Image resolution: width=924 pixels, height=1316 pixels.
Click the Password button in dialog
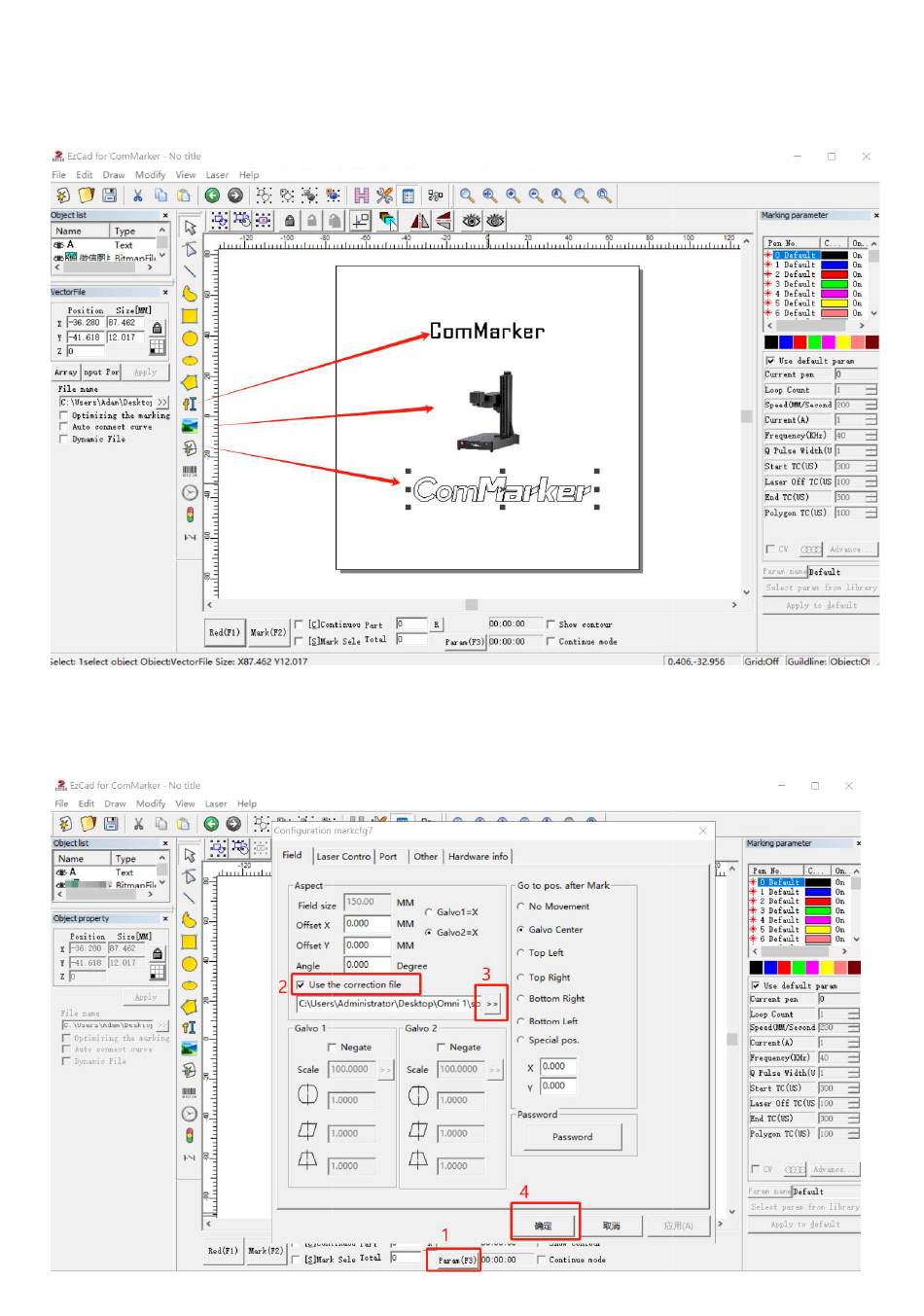coord(572,1136)
